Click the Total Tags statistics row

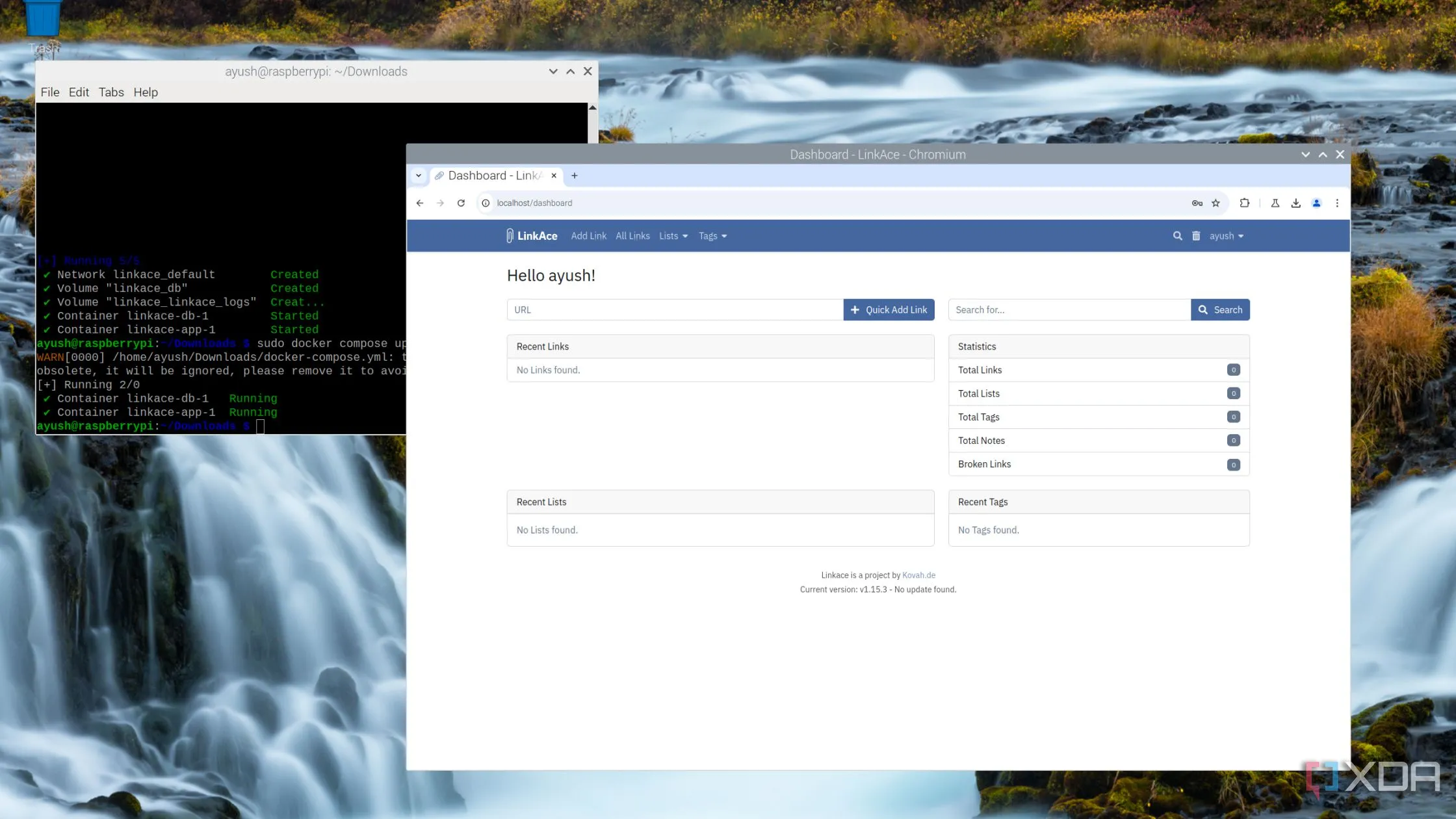(x=1098, y=417)
